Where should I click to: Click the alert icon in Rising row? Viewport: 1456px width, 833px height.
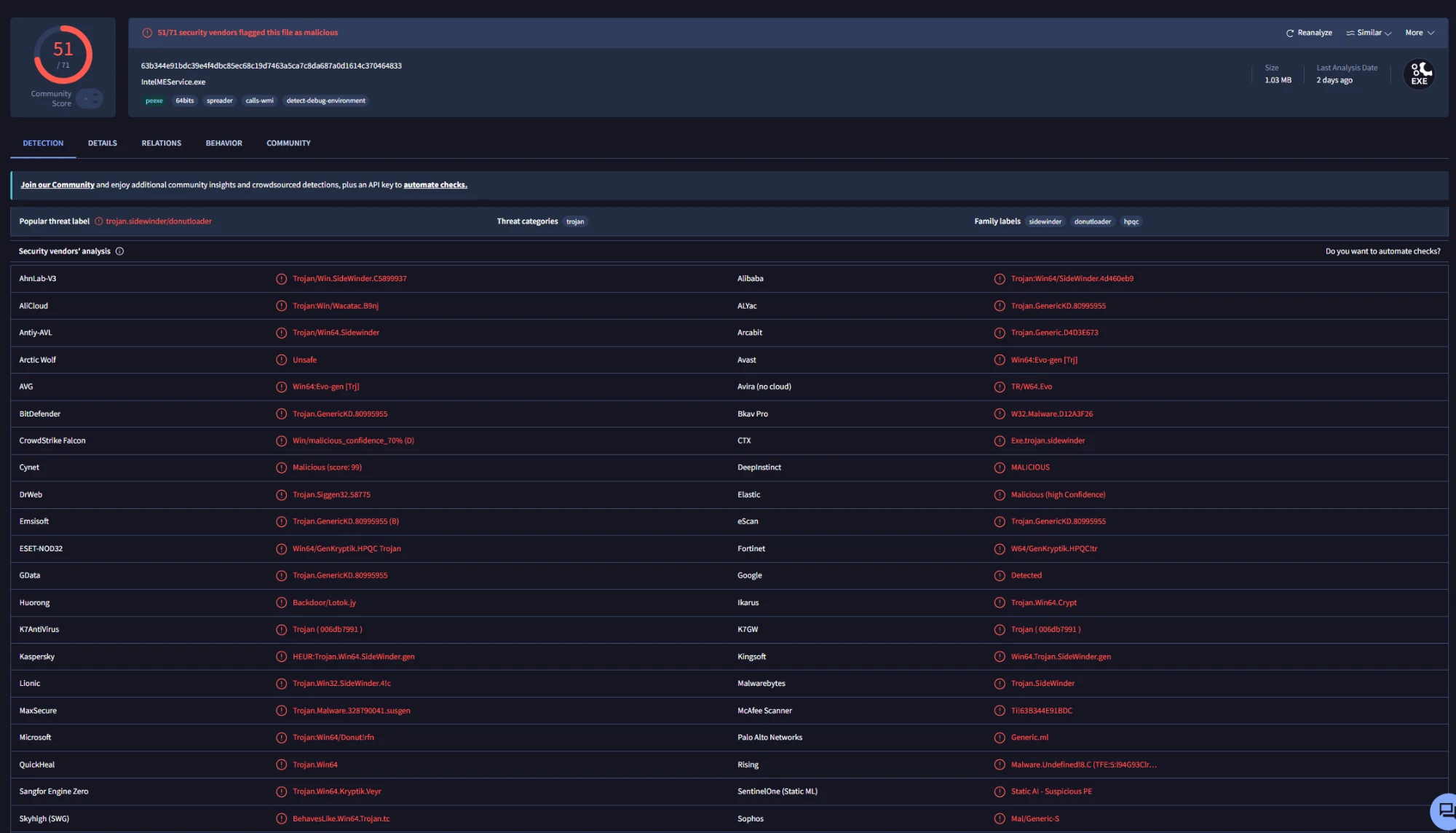pos(1000,765)
